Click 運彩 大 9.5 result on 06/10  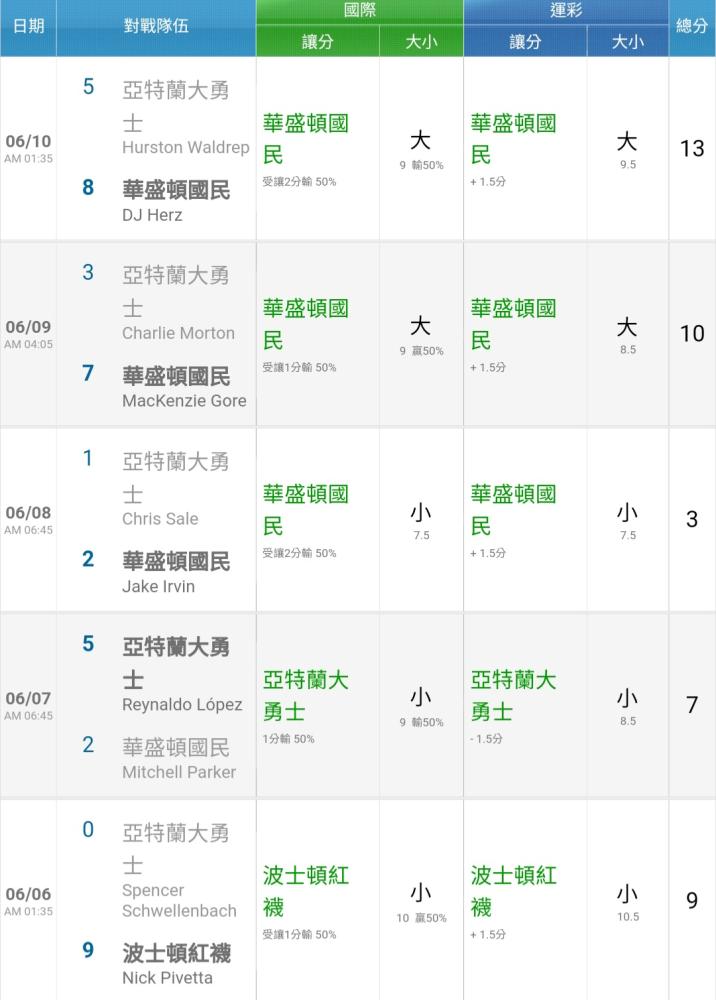click(x=627, y=149)
